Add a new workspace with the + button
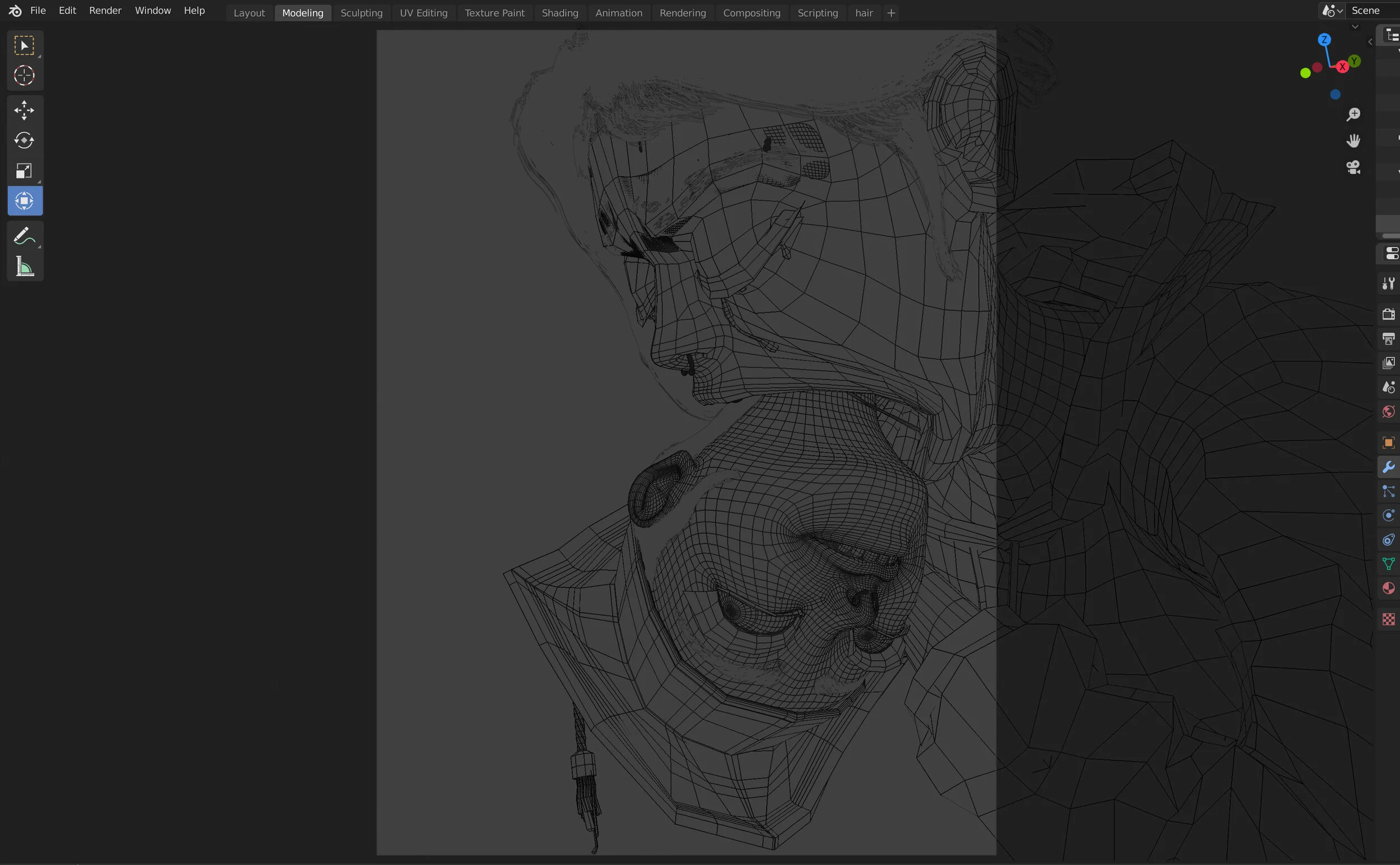1400x865 pixels. click(x=891, y=12)
